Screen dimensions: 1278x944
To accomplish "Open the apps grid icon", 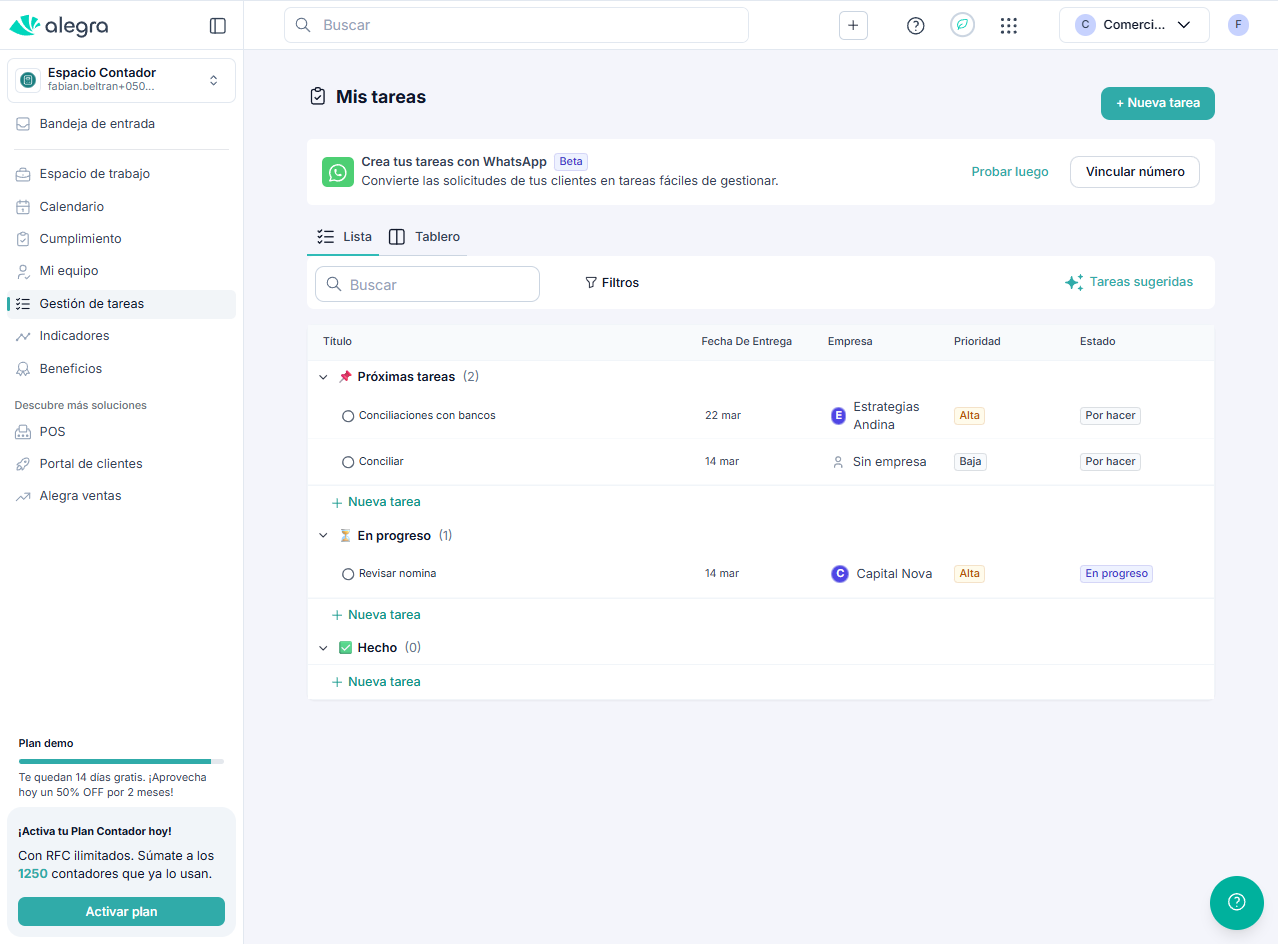I will [x=1008, y=26].
